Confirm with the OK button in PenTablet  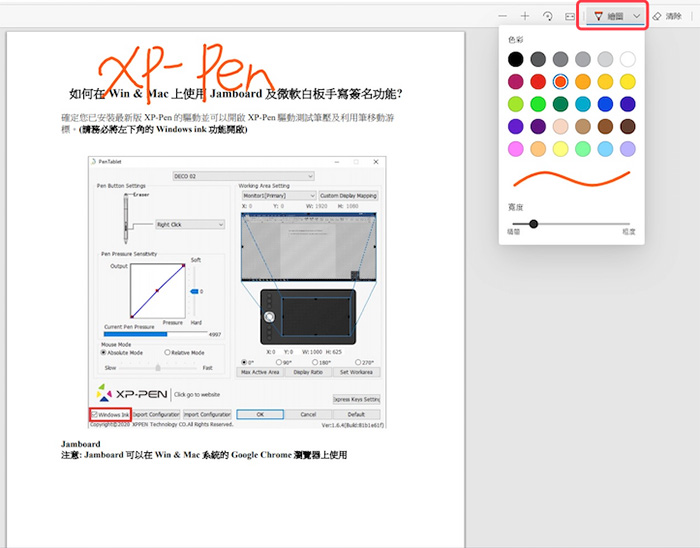[x=260, y=415]
